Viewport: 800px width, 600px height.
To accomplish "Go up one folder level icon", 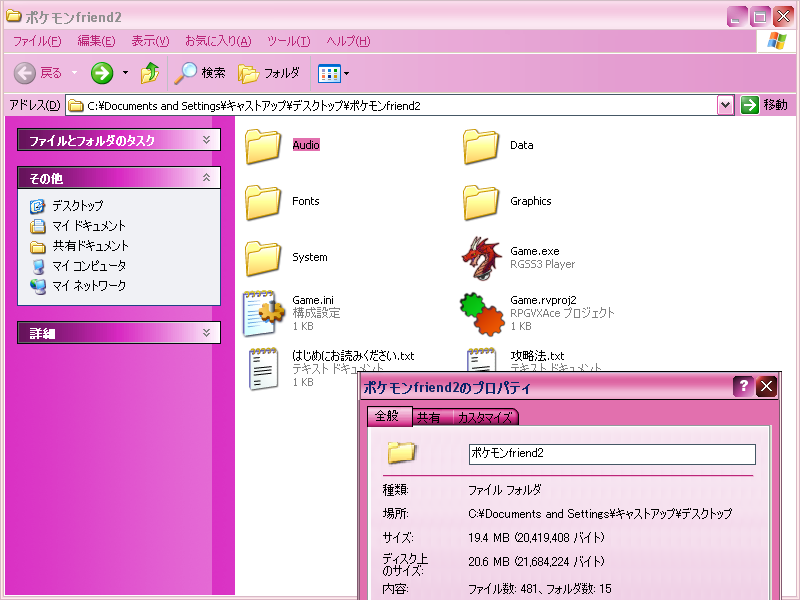I will coord(149,73).
